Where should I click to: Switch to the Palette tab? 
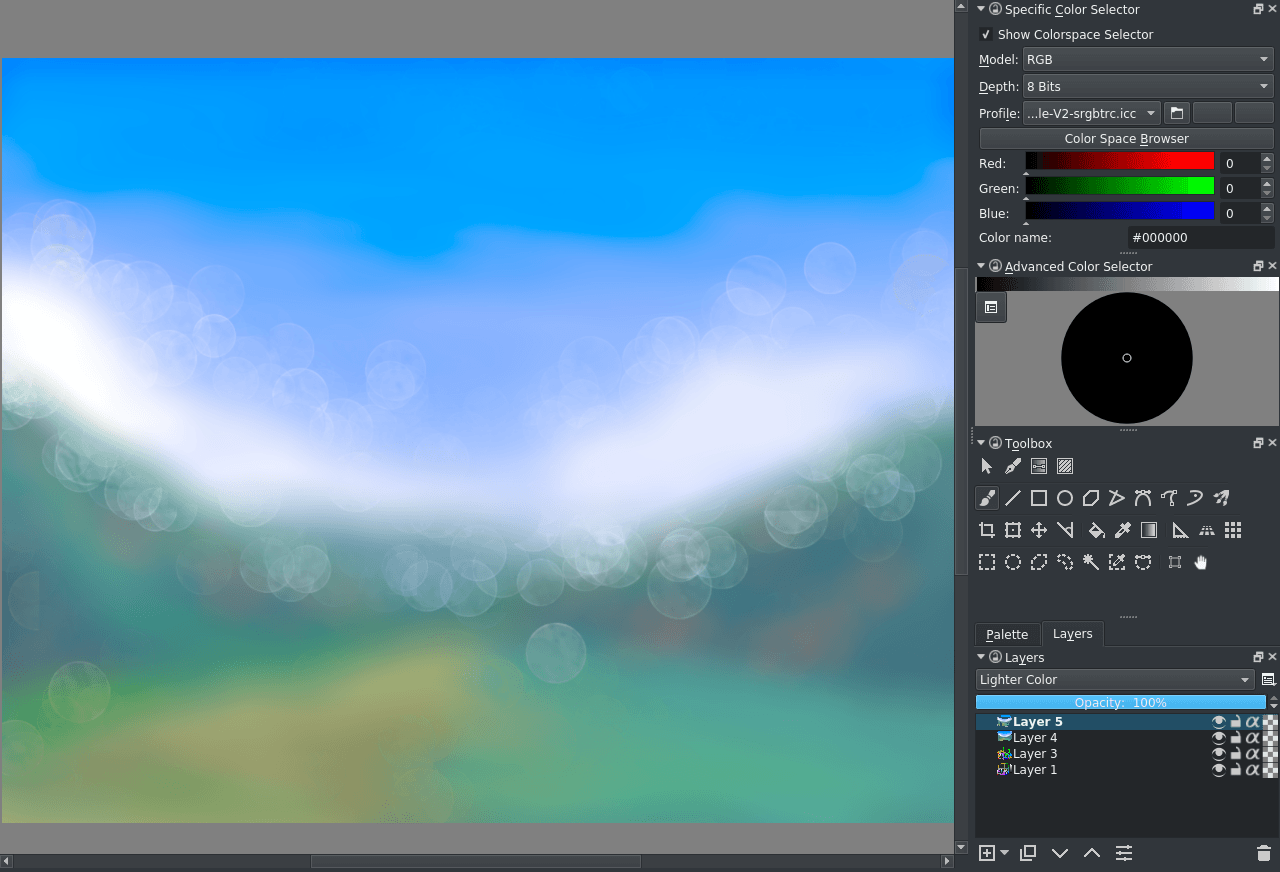pos(1007,634)
